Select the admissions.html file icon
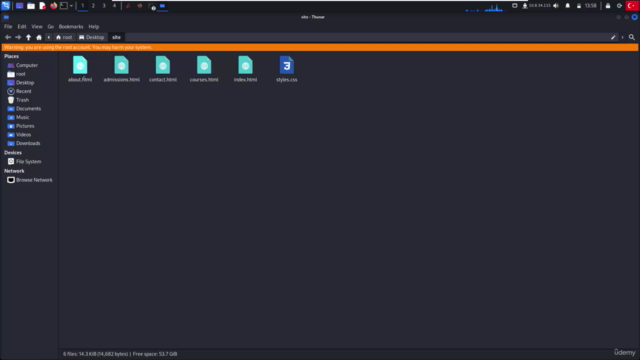The image size is (640, 360). pos(121,65)
